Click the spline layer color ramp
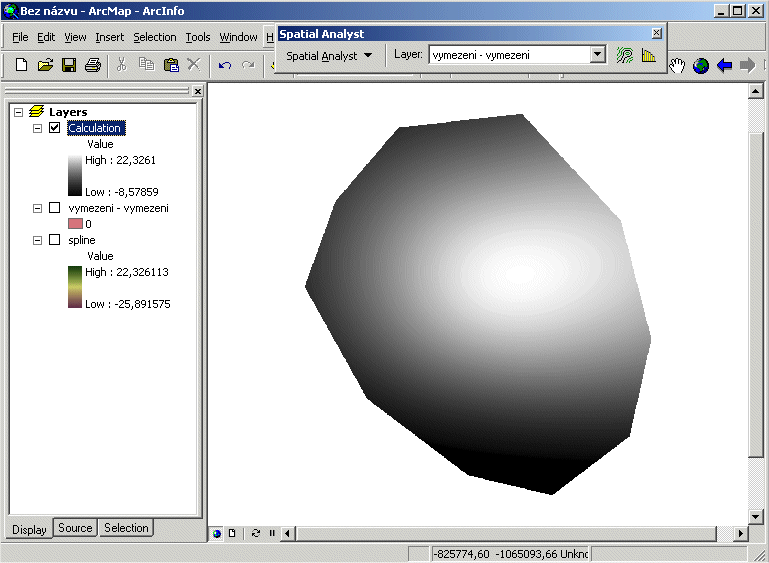The width and height of the screenshot is (769, 563). click(x=75, y=287)
